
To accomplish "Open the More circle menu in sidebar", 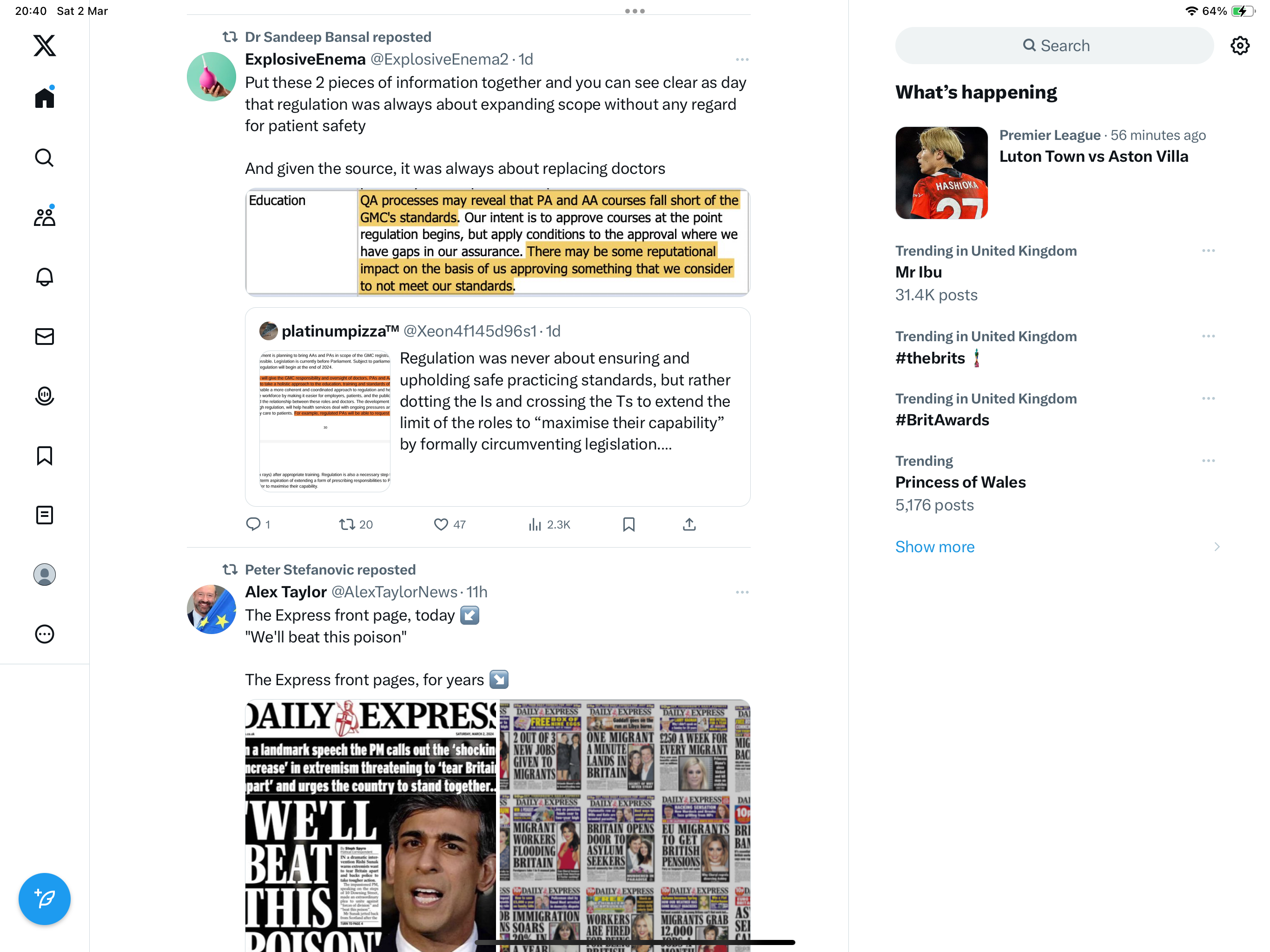I will [x=44, y=634].
